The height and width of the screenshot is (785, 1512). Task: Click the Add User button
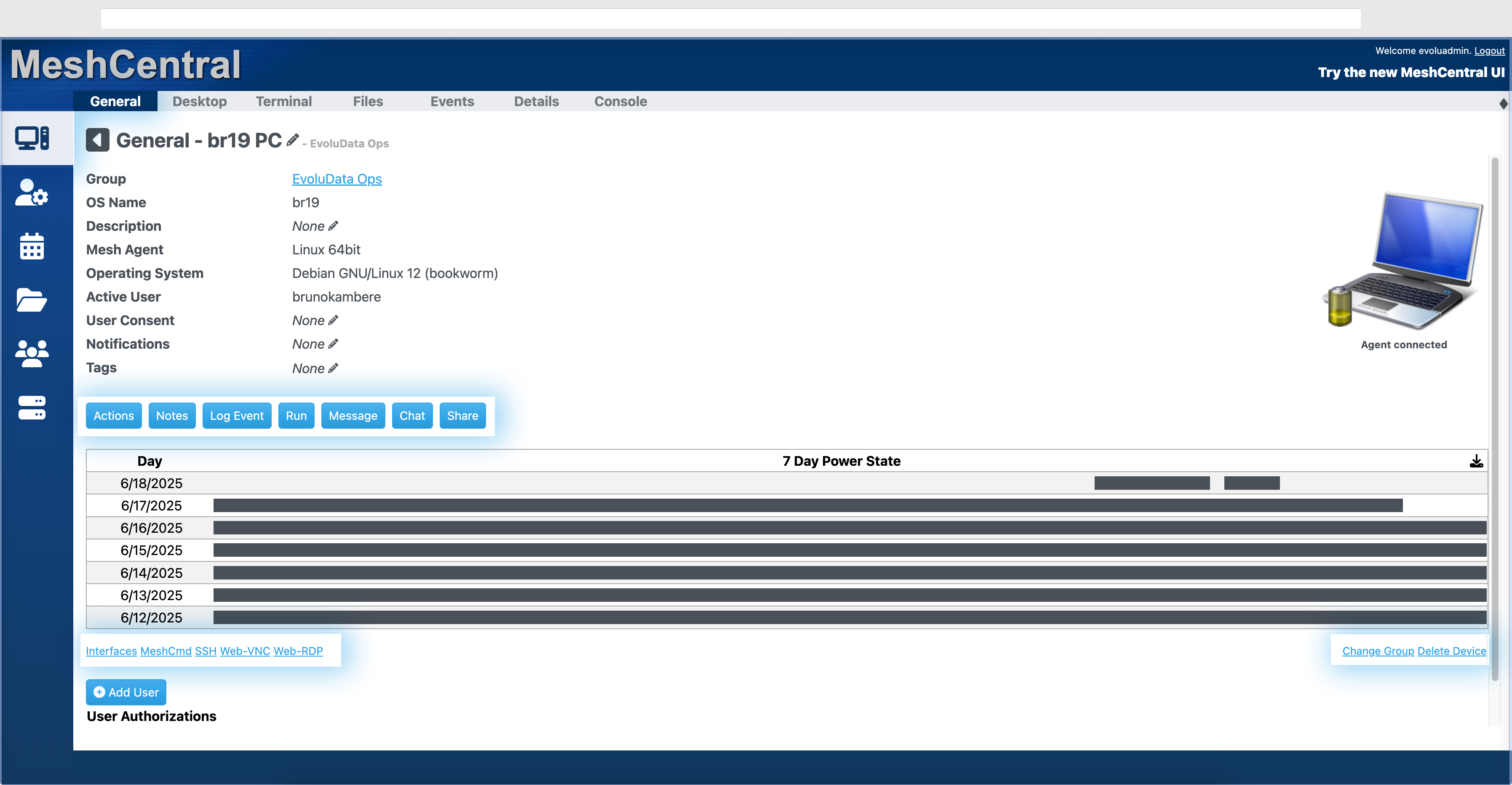pyautogui.click(x=126, y=692)
